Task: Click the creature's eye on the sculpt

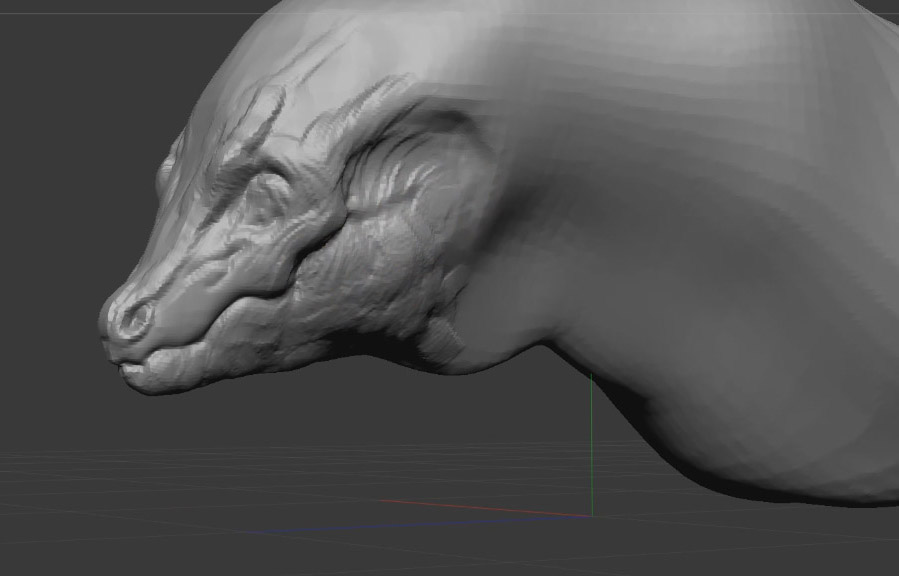Action: pos(265,201)
